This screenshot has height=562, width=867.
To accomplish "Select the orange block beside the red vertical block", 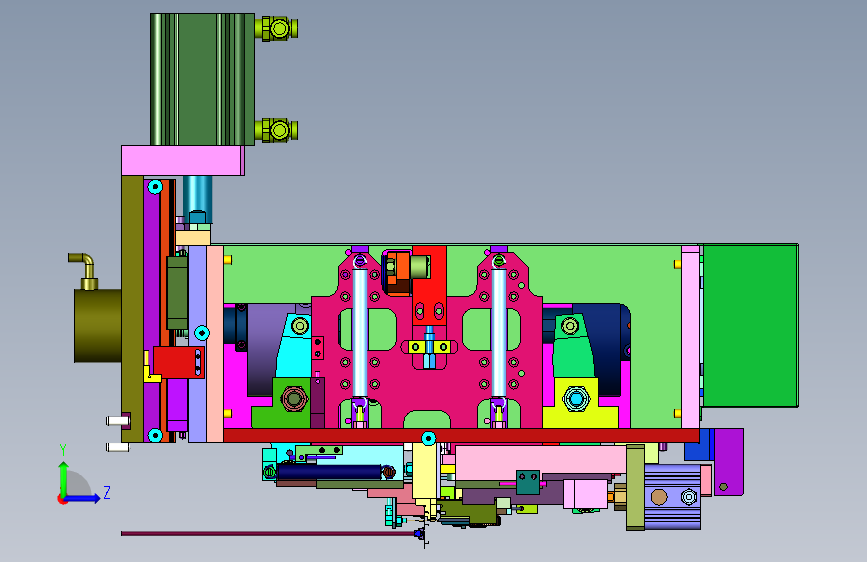I will 398,272.
